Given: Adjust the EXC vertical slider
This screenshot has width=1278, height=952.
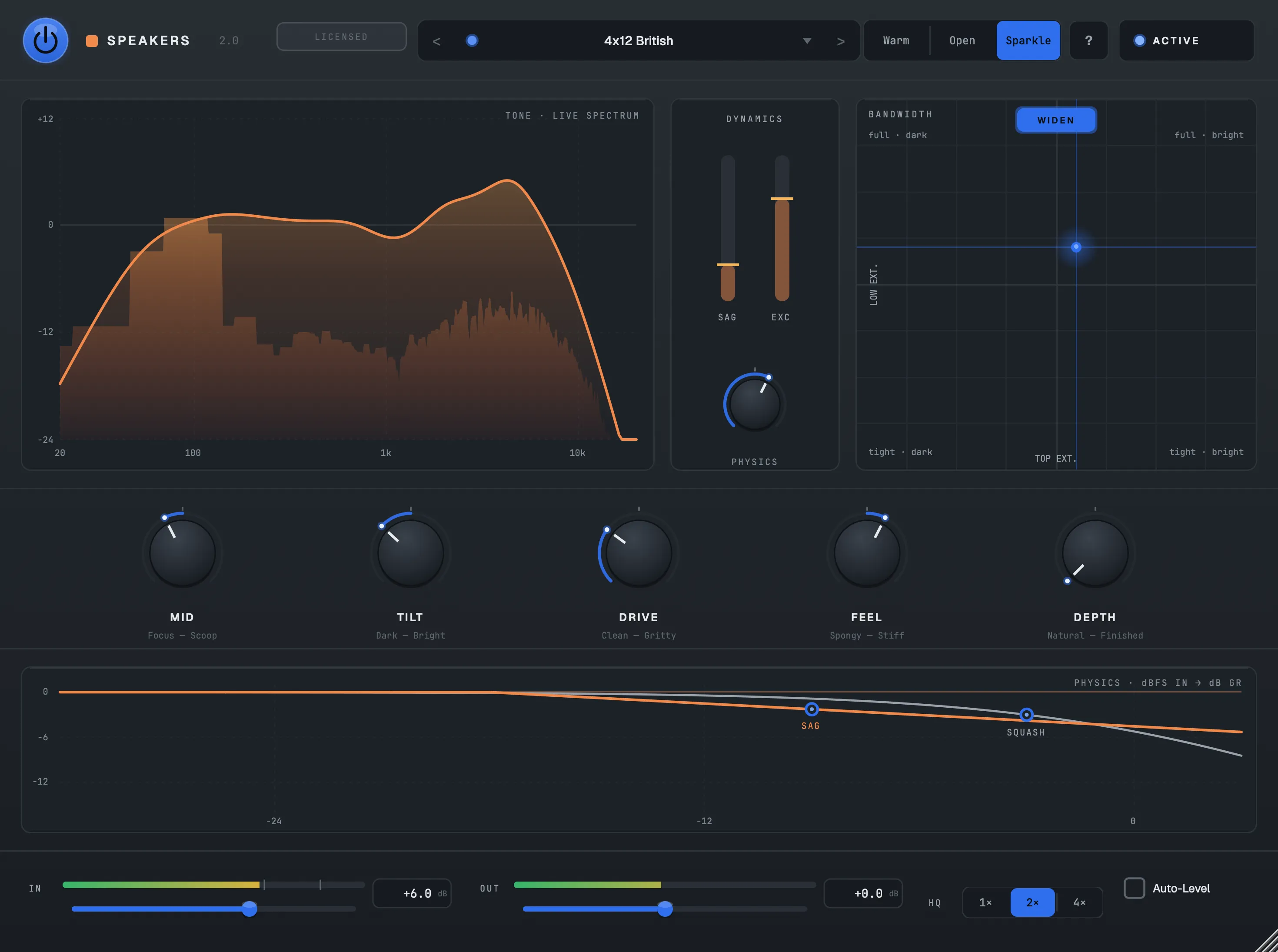Looking at the screenshot, I should pyautogui.click(x=782, y=228).
